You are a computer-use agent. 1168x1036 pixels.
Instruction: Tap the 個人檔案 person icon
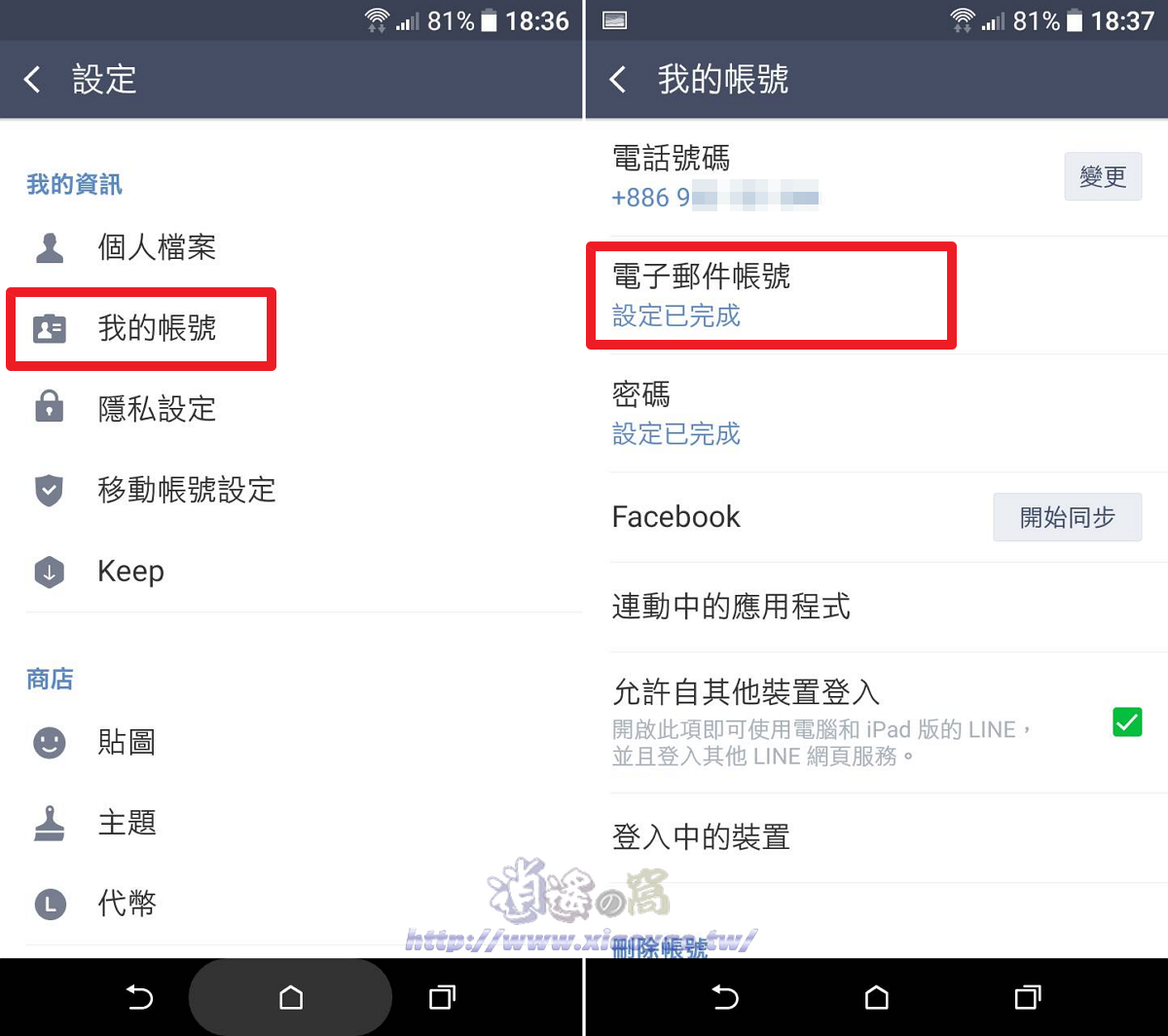pos(49,247)
